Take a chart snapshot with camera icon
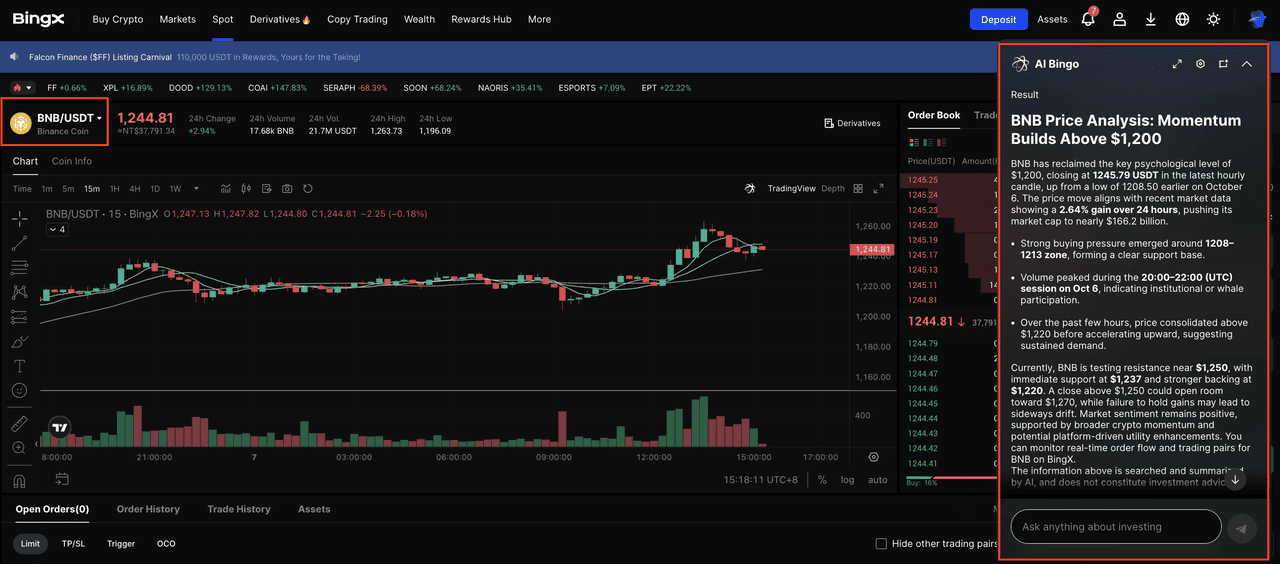Screen dimensions: 1280x564 (287, 189)
